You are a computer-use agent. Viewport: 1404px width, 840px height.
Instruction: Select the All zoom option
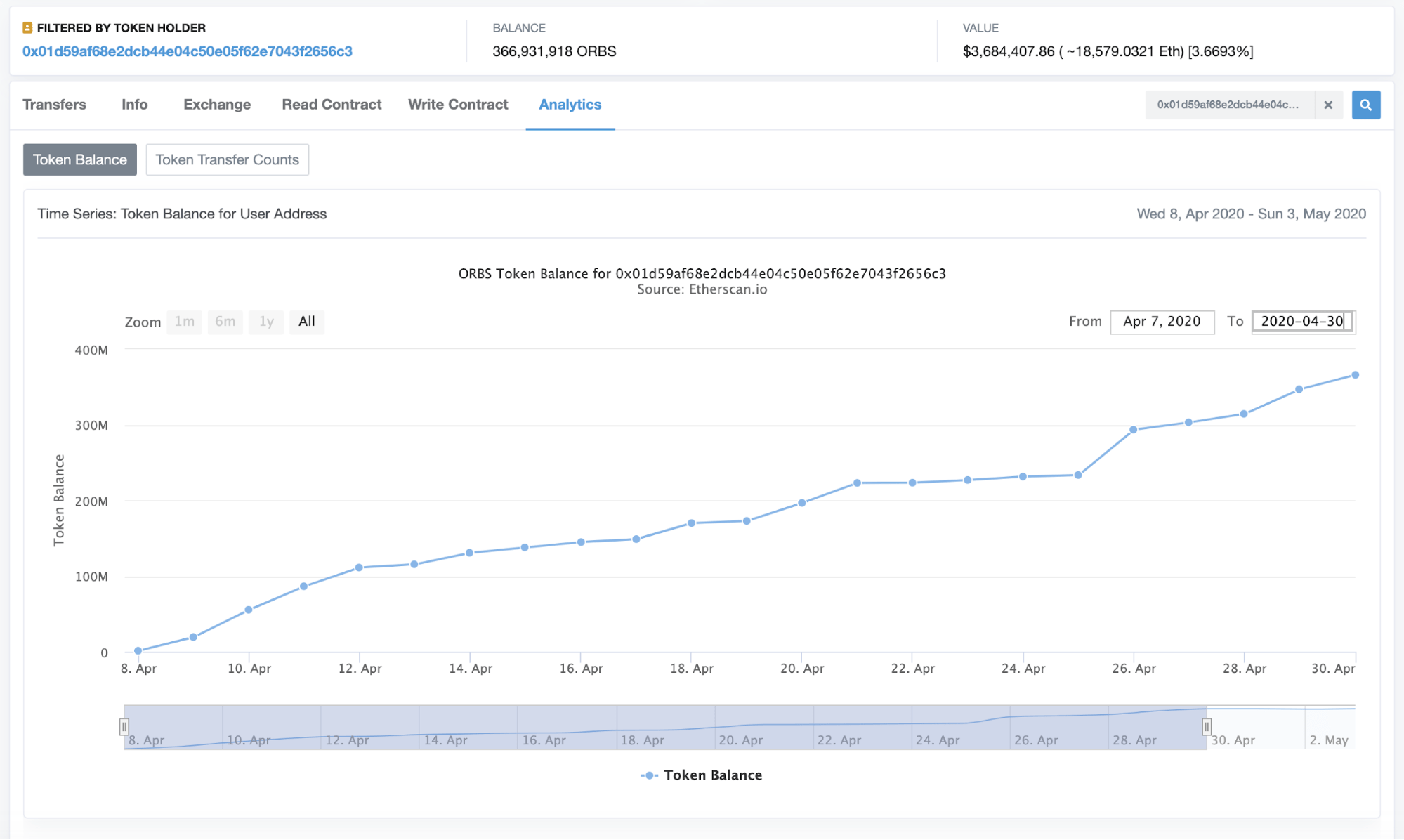307,322
